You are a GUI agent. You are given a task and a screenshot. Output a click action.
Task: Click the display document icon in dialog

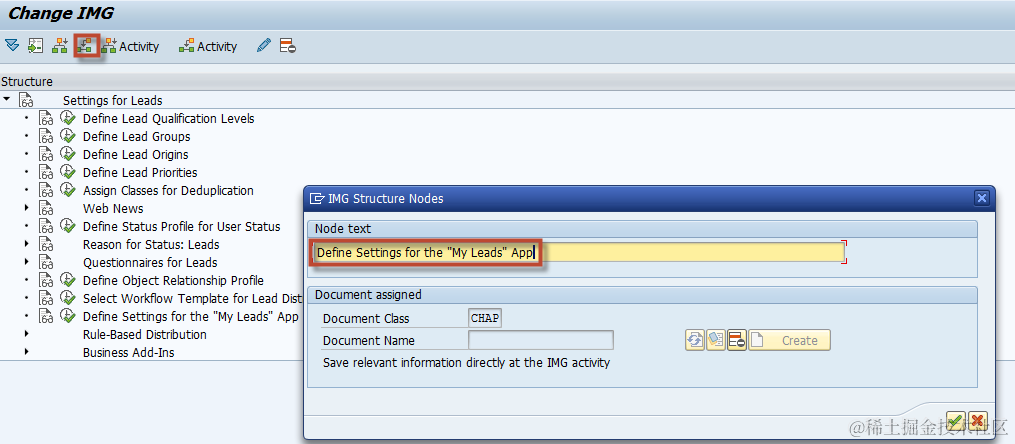click(715, 340)
